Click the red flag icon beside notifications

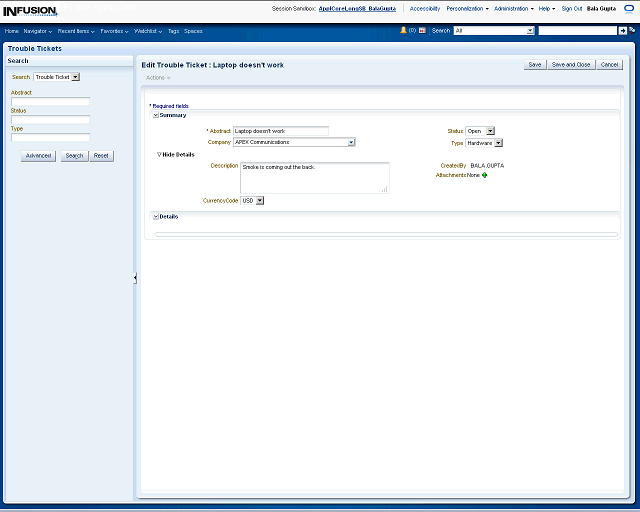click(x=422, y=31)
